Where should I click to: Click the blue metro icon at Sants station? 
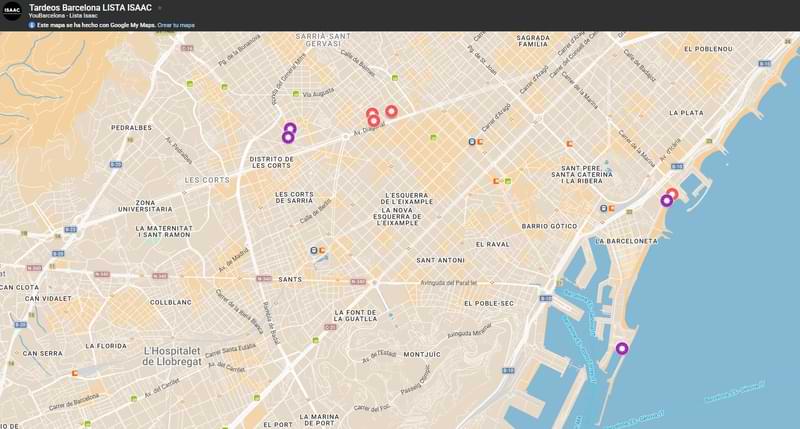click(314, 250)
